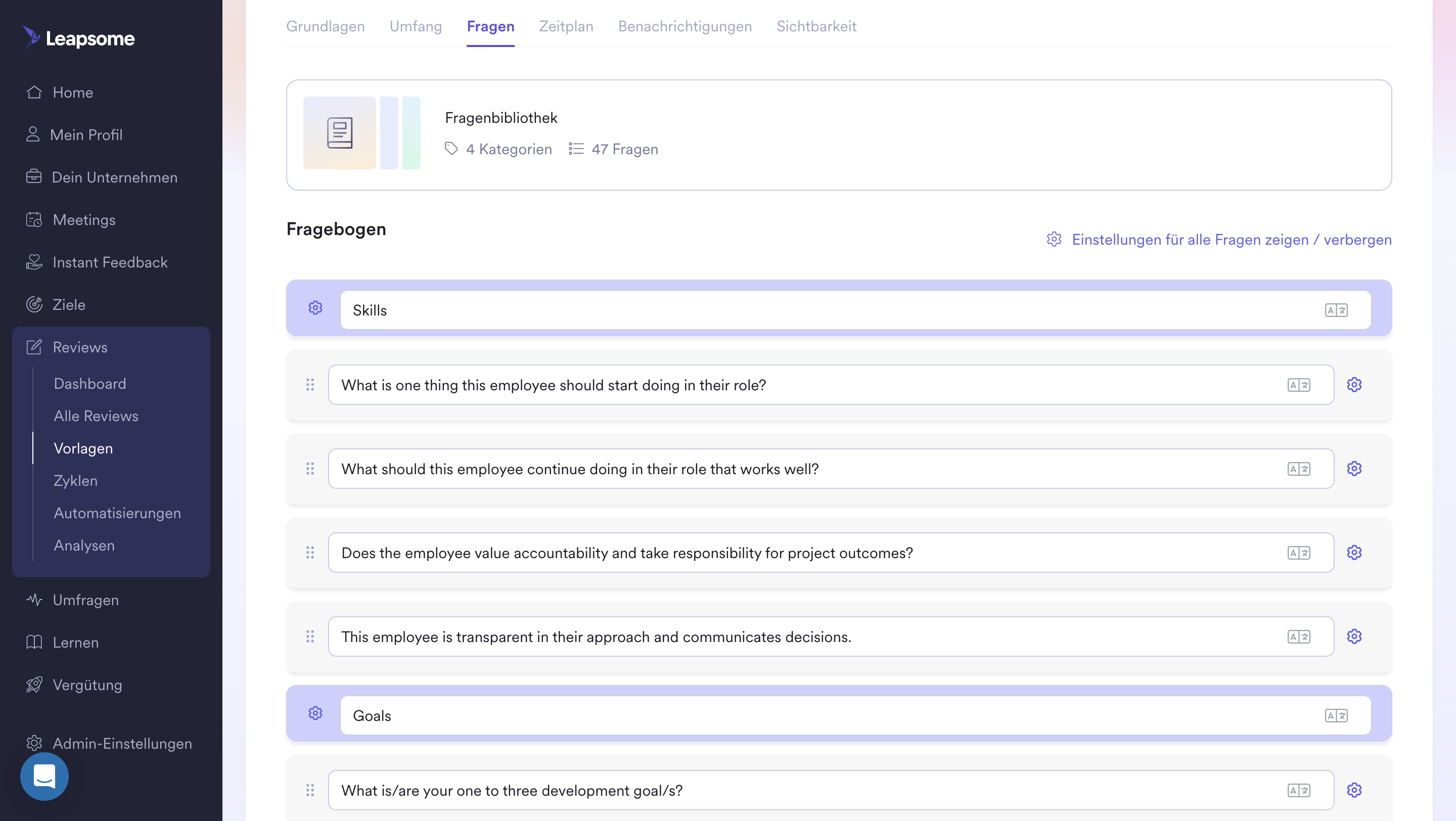Open translation icon in Goals field
1456x821 pixels.
1336,715
